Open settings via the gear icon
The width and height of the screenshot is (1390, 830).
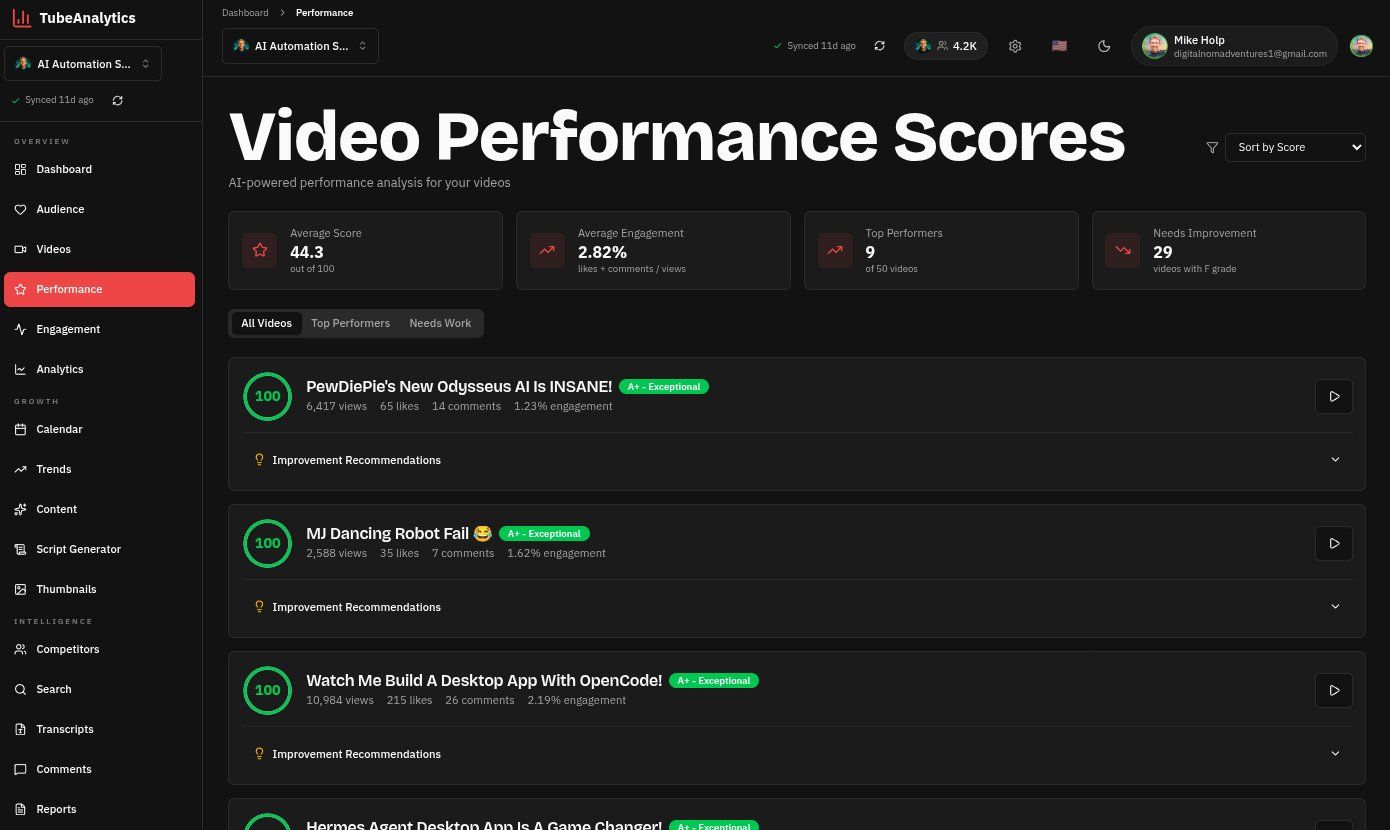(x=1015, y=46)
